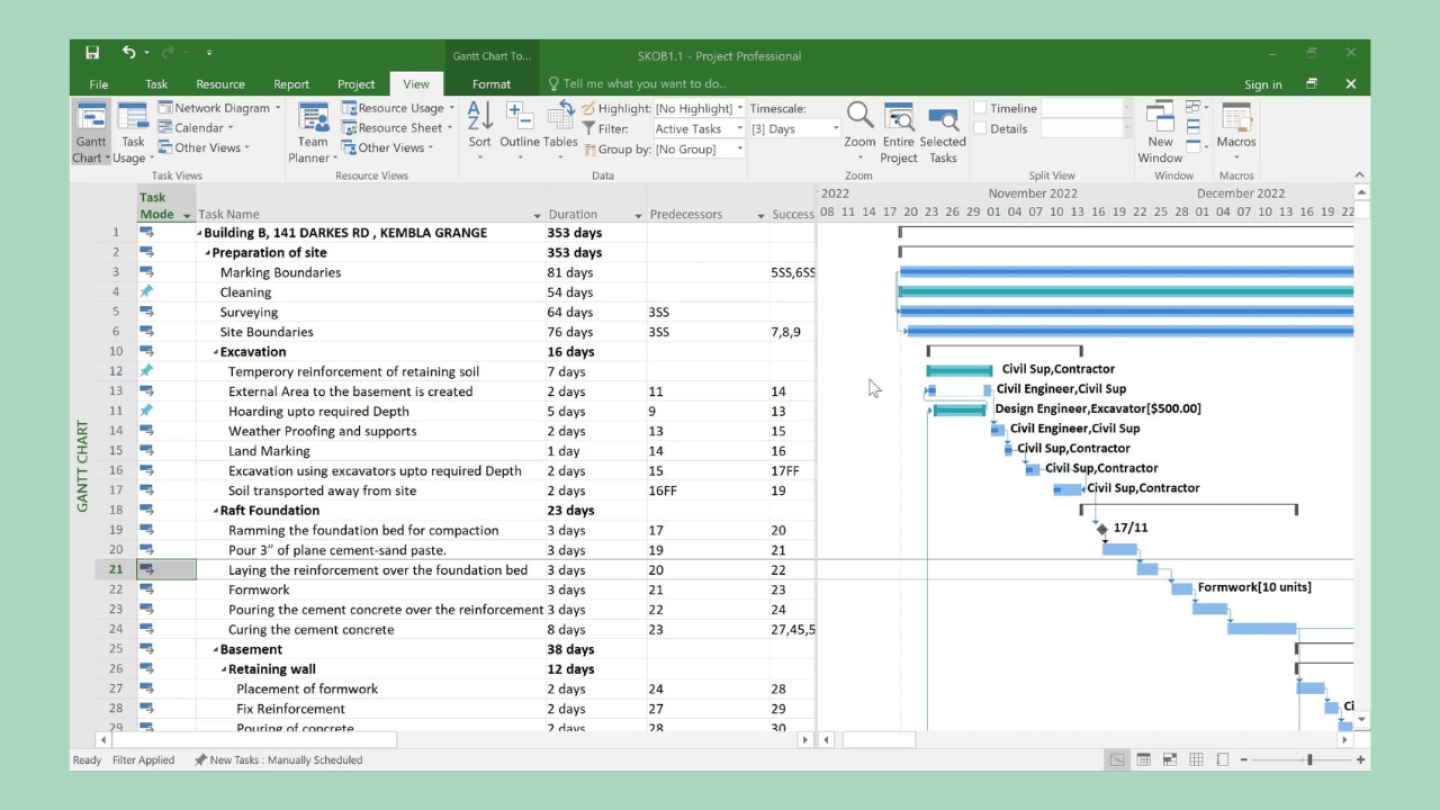Screen dimensions: 1440x810
Task: Click the Outline icon
Action: pyautogui.click(x=519, y=117)
